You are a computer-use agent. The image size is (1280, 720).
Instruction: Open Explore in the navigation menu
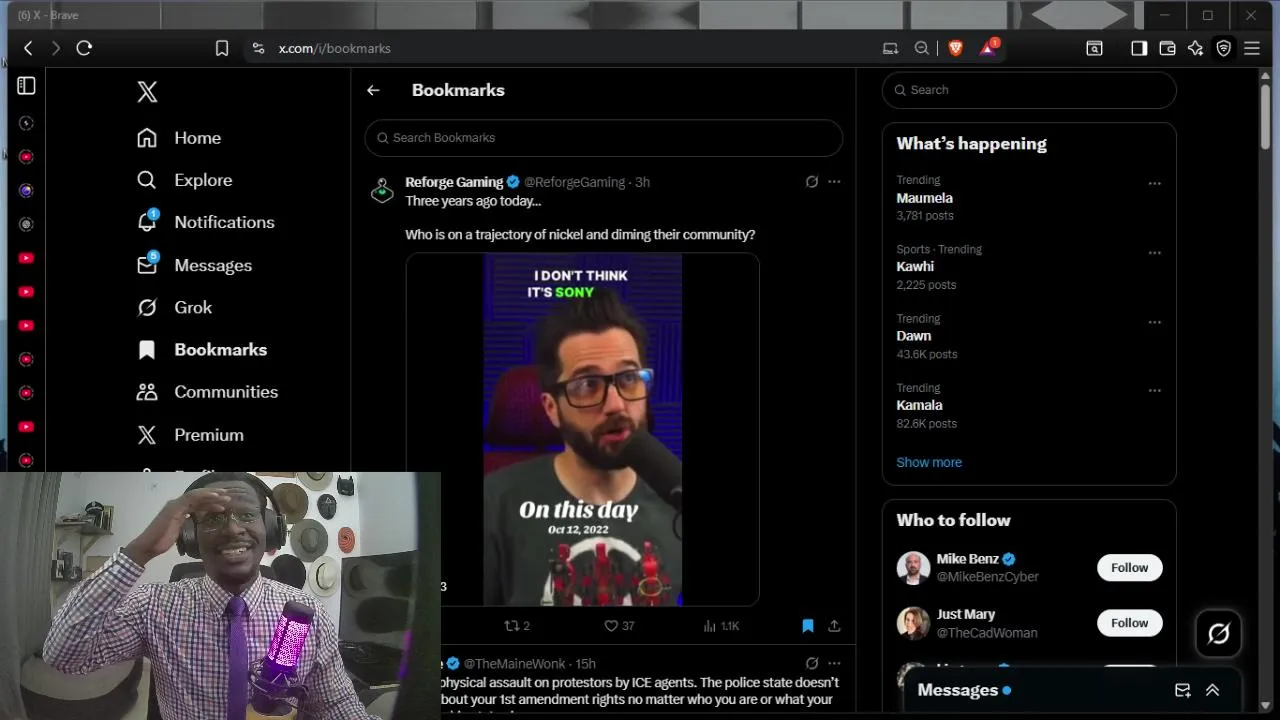point(184,180)
